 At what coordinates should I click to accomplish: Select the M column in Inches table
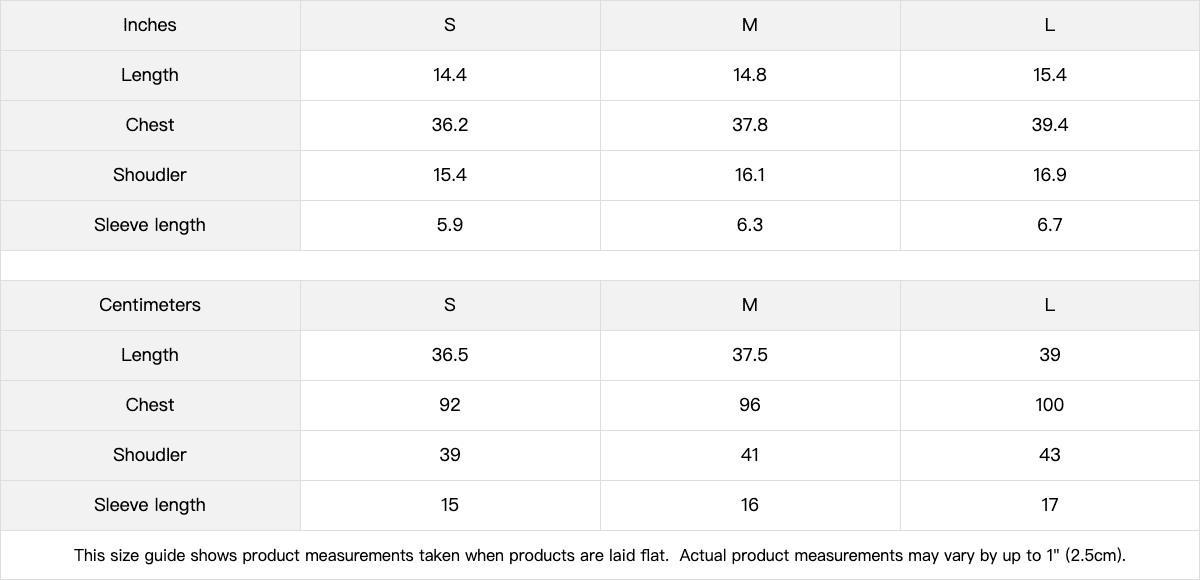pyautogui.click(x=750, y=25)
